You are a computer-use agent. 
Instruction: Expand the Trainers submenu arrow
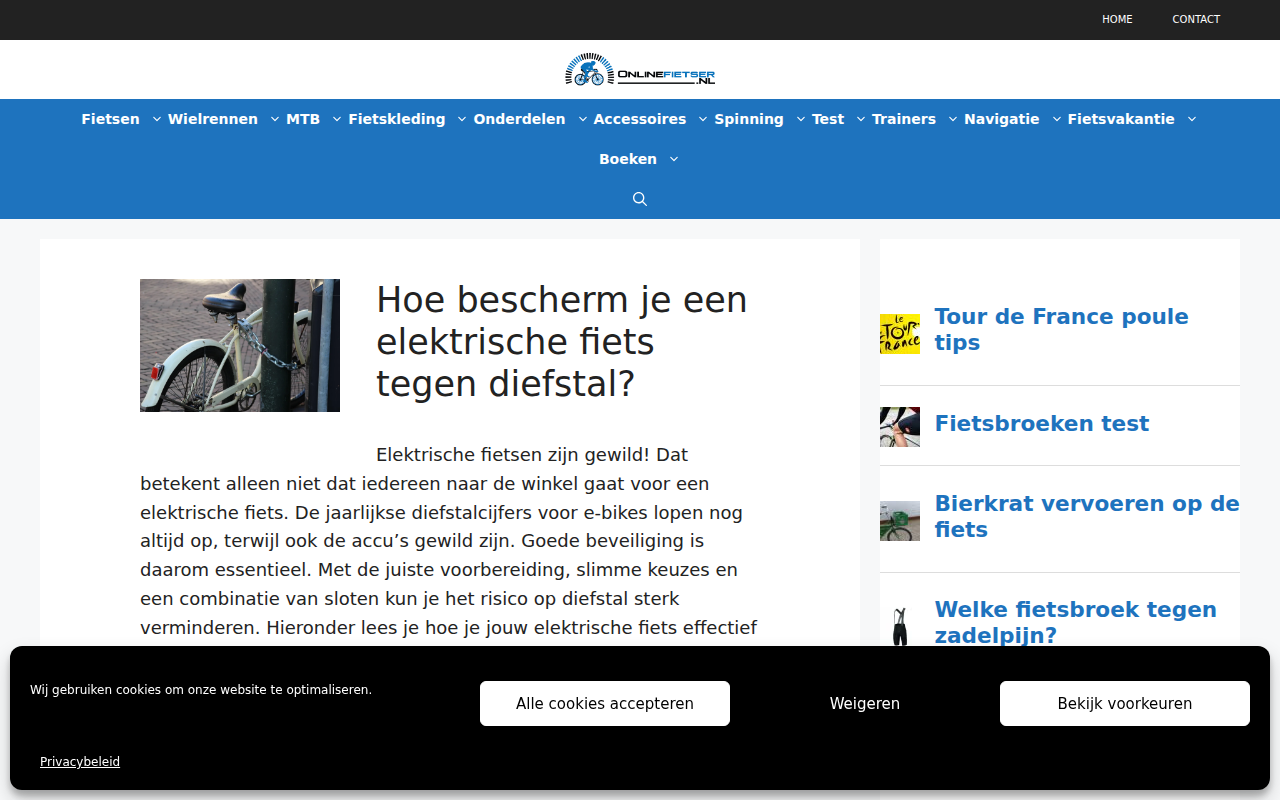[953, 119]
